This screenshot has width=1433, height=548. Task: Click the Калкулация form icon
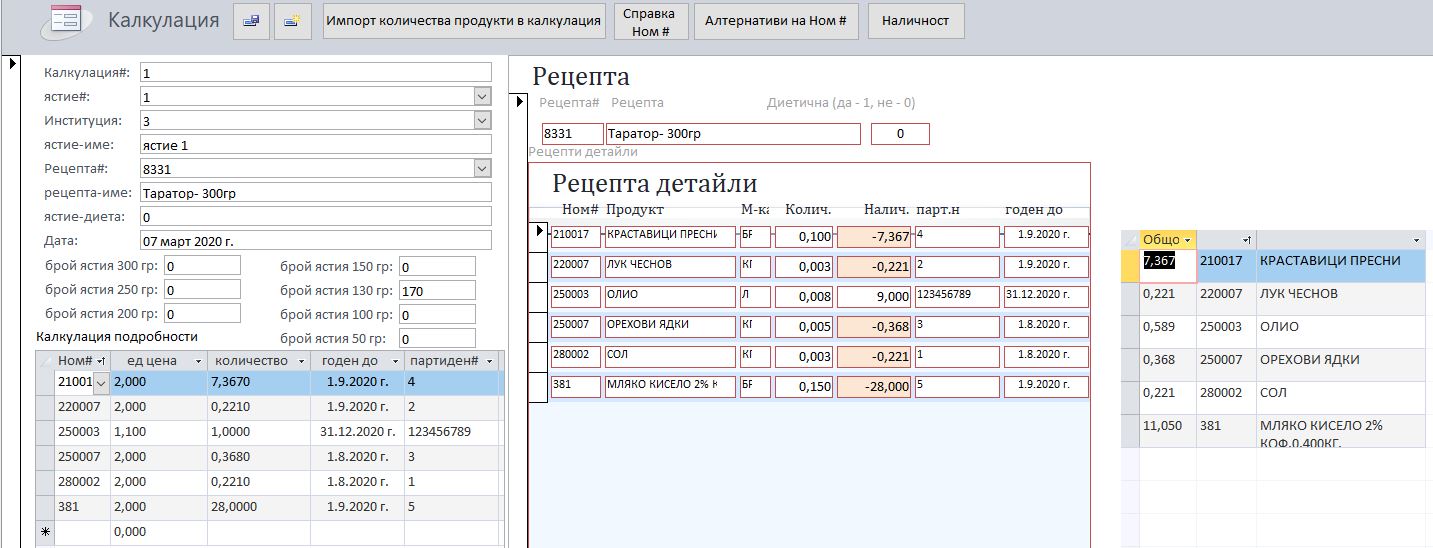(65, 19)
